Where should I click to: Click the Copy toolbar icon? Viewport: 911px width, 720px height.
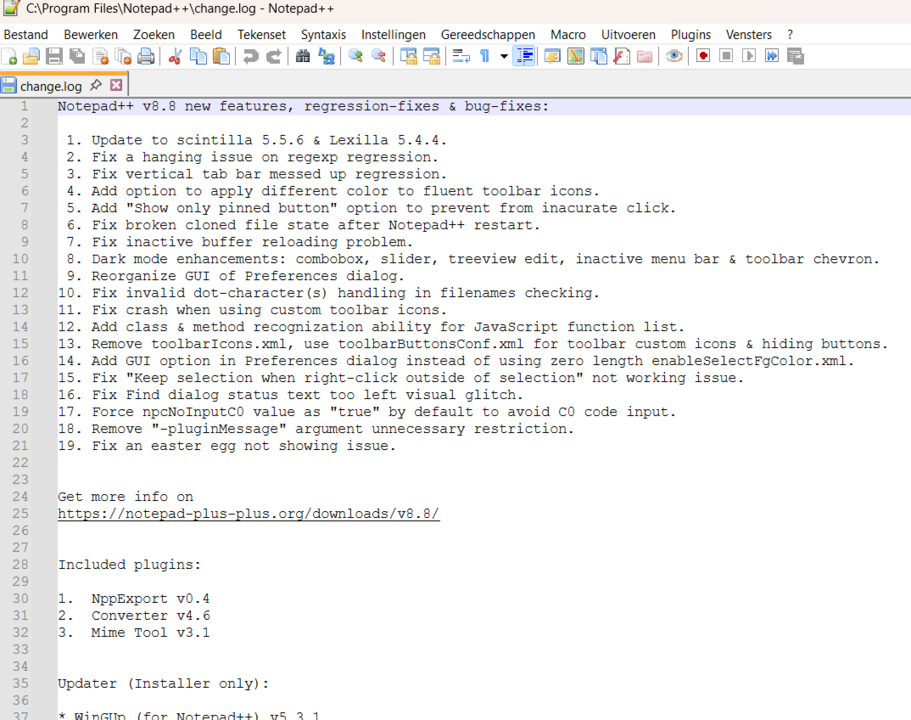click(199, 56)
